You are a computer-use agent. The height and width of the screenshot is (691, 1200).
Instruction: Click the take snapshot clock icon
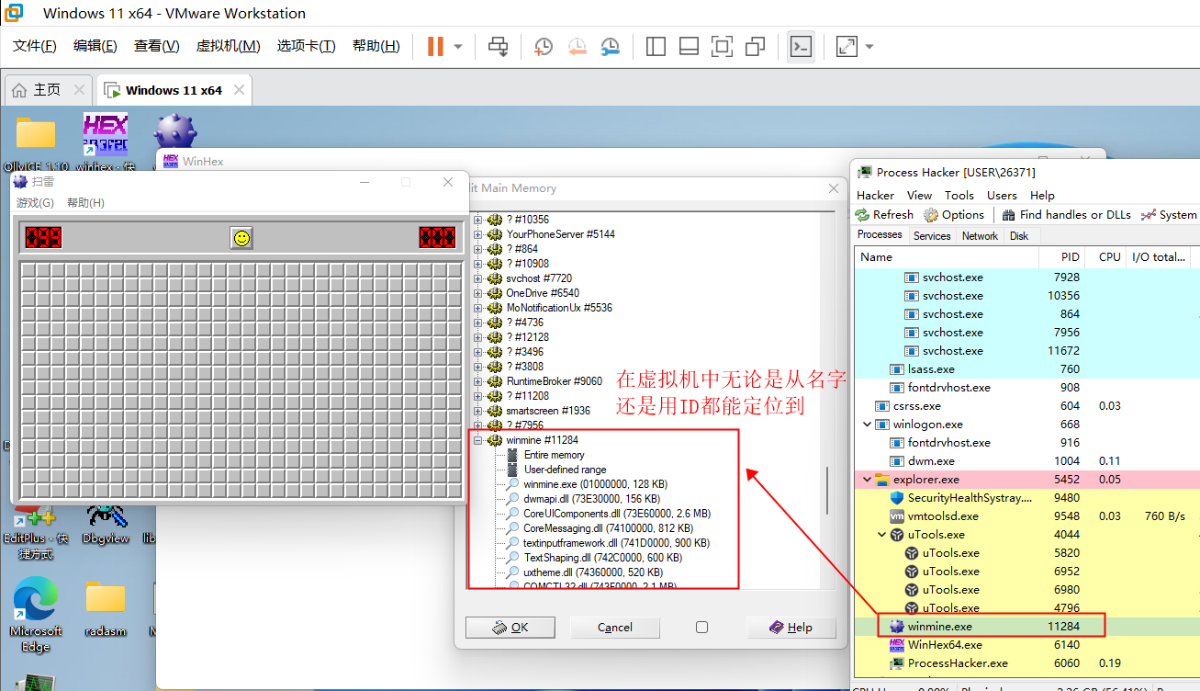tap(543, 46)
